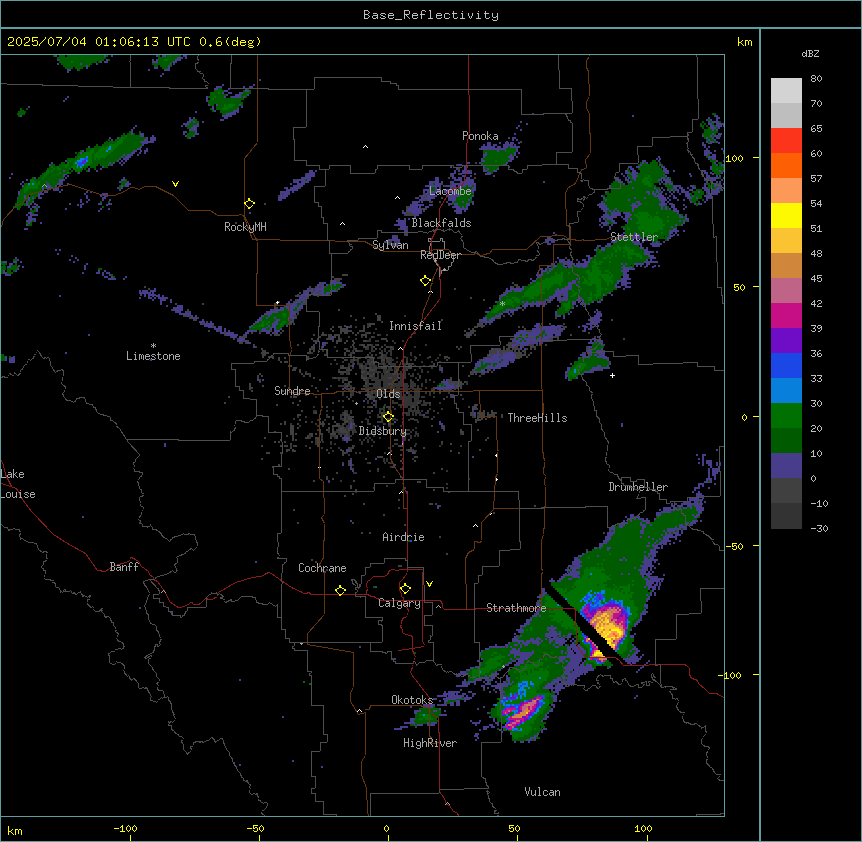Click the Stettler label

[634, 237]
